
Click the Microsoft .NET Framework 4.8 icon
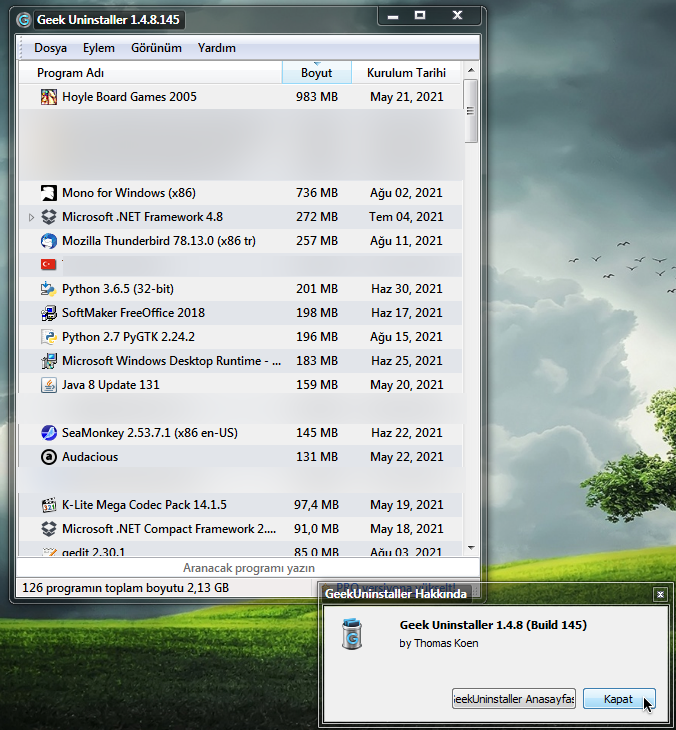(48, 217)
